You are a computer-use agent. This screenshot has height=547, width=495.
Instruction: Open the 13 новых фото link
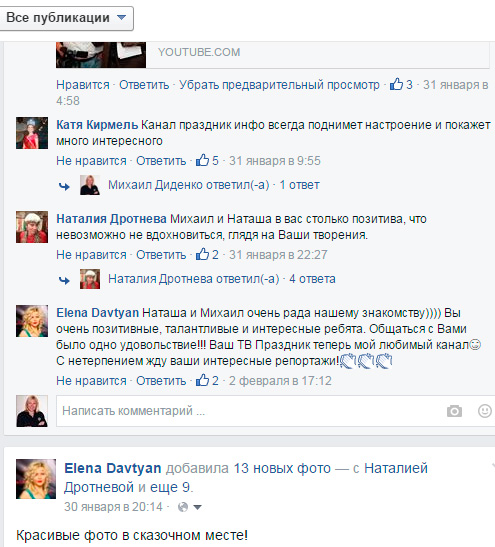tap(282, 468)
